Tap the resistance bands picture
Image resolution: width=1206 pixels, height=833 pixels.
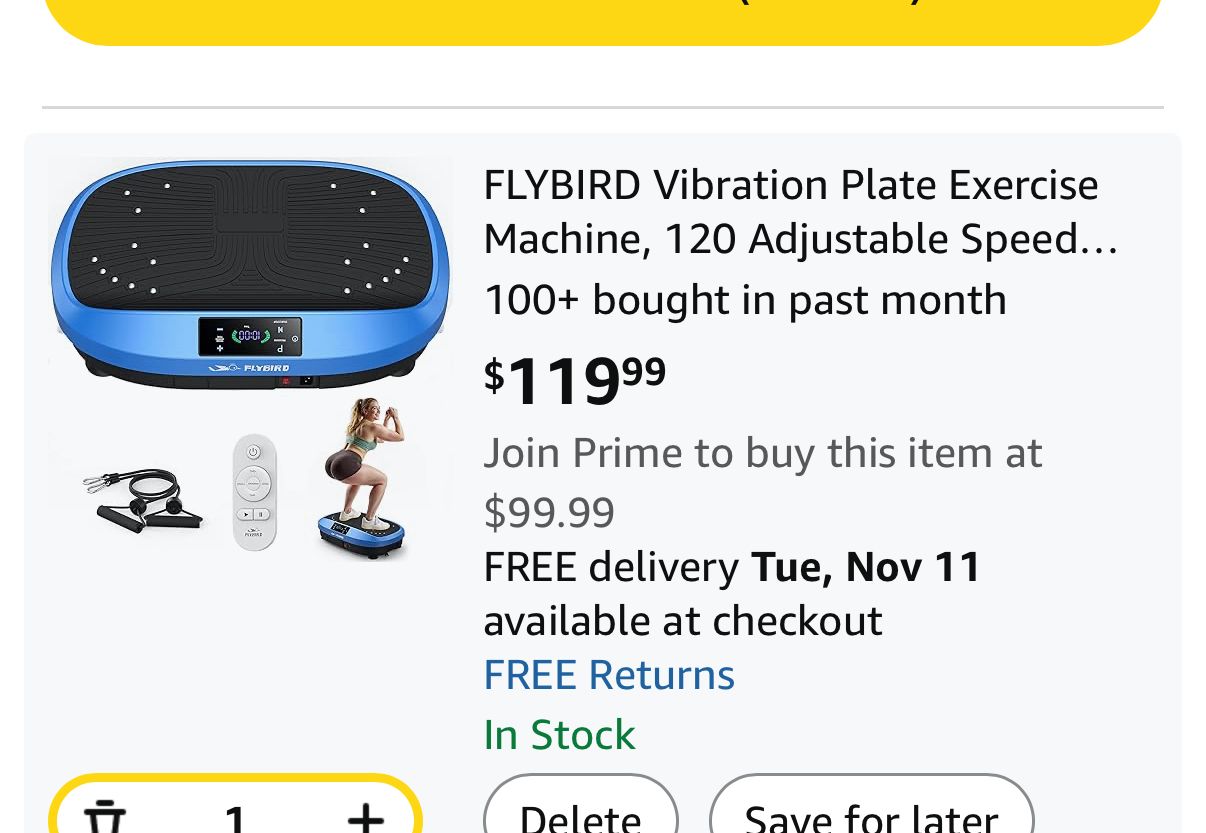point(140,496)
